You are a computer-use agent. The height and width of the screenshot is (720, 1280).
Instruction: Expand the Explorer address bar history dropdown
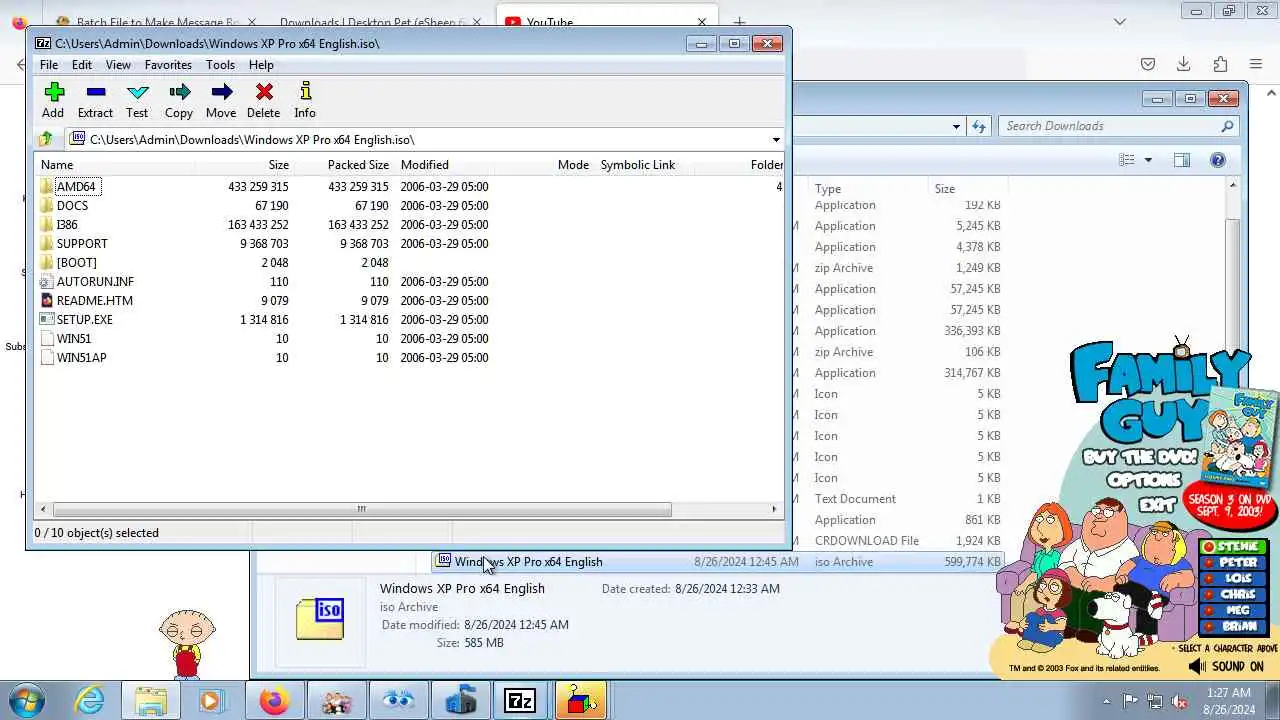click(x=956, y=126)
